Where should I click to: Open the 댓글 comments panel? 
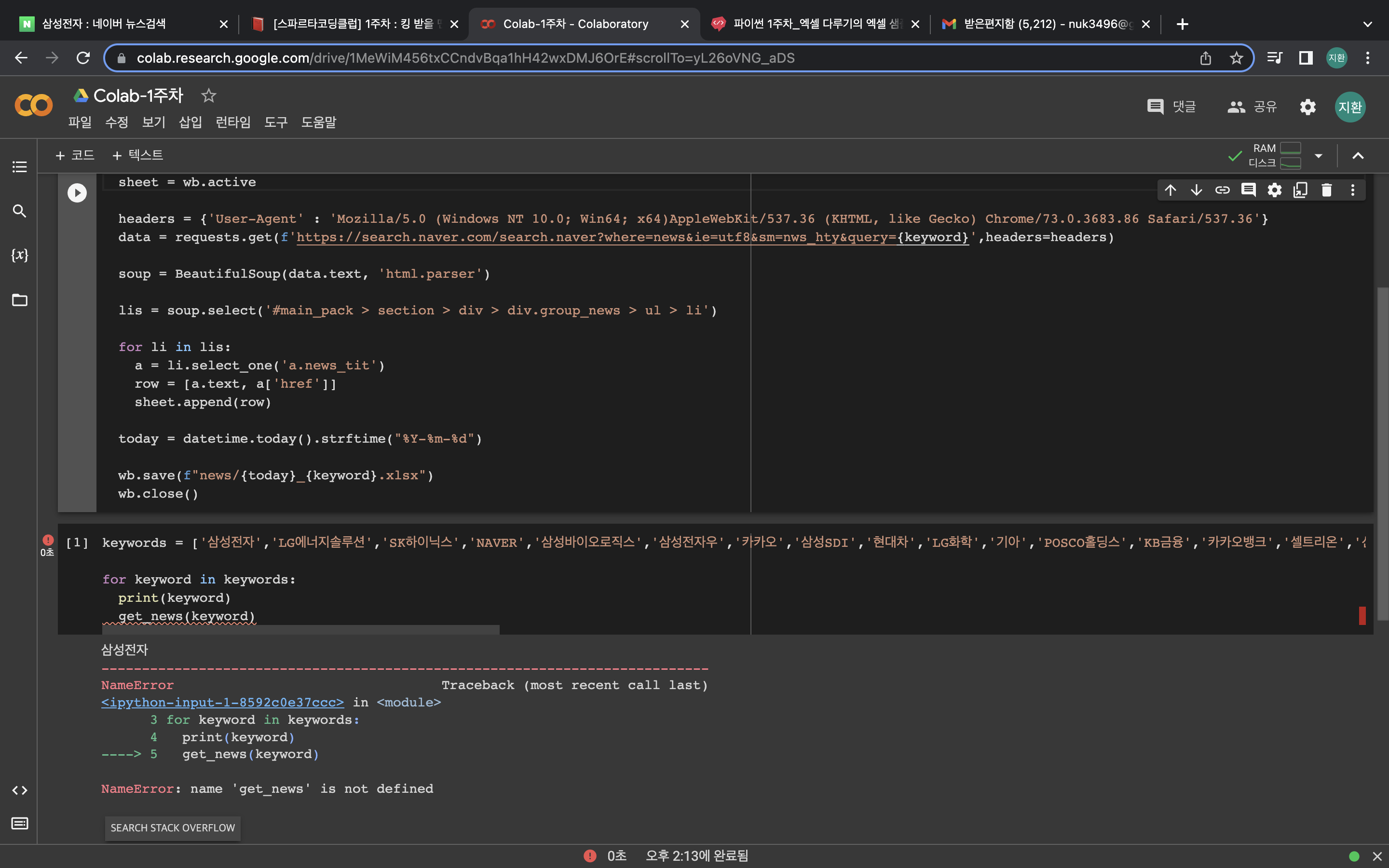pos(1171,107)
